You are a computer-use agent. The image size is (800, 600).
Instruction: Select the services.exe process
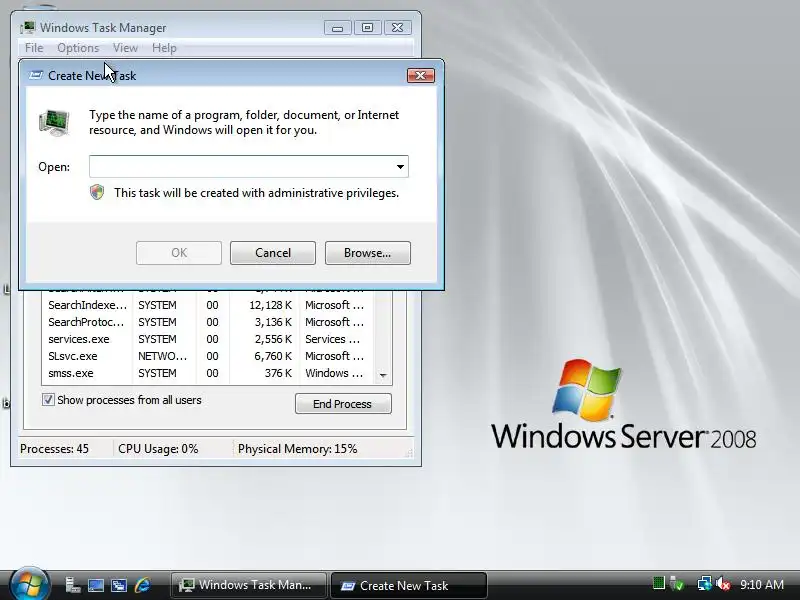tap(79, 339)
